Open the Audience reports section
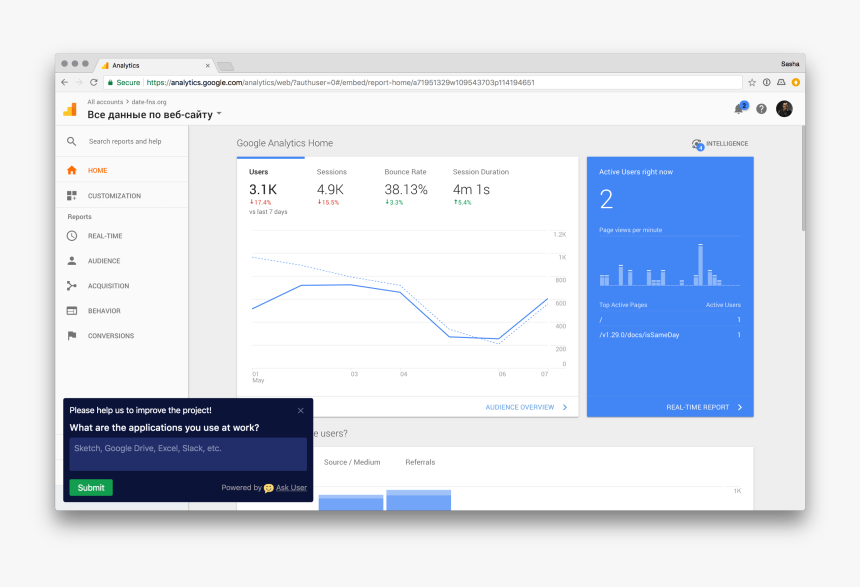Image resolution: width=860 pixels, height=587 pixels. (122, 261)
